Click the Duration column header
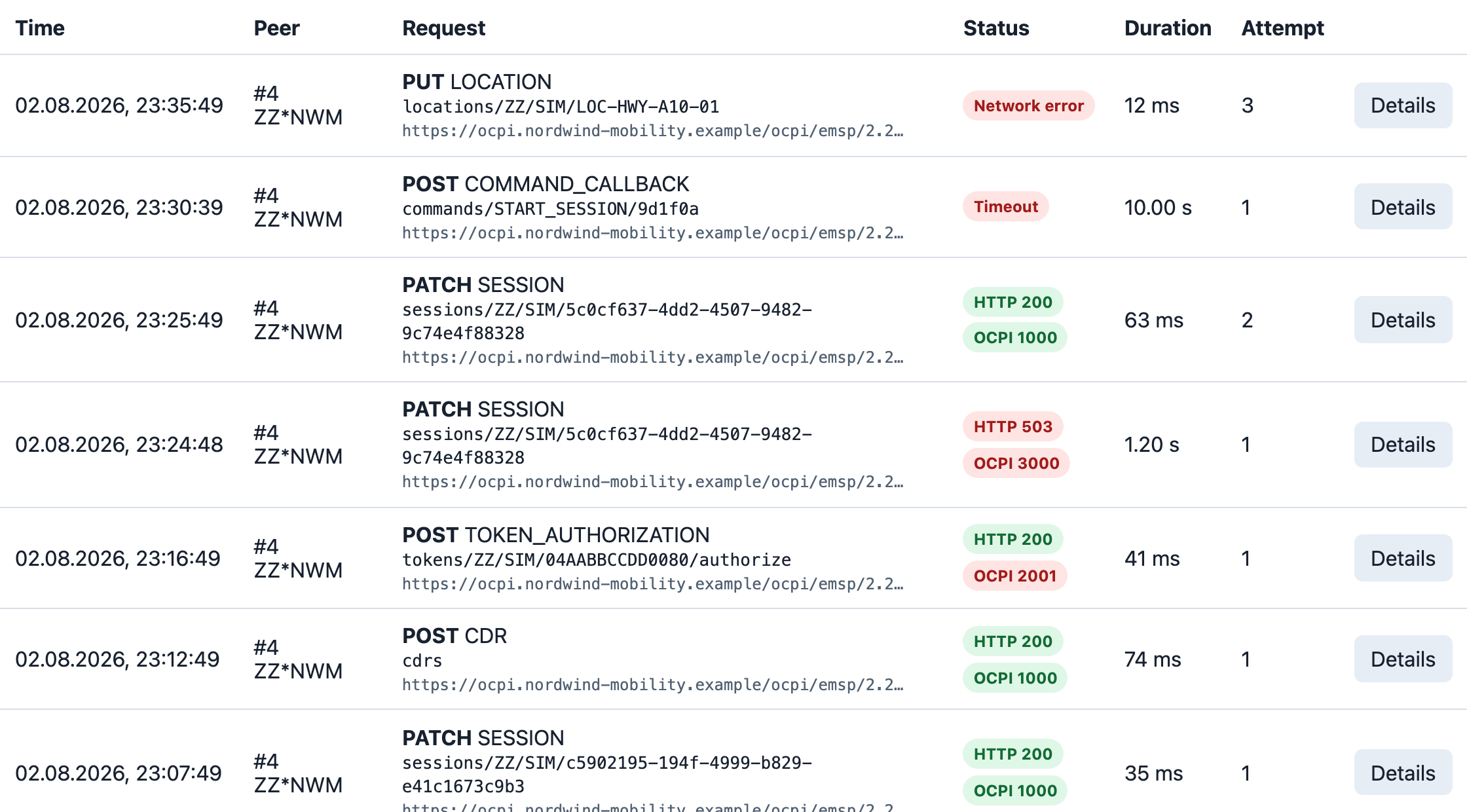 tap(1168, 28)
